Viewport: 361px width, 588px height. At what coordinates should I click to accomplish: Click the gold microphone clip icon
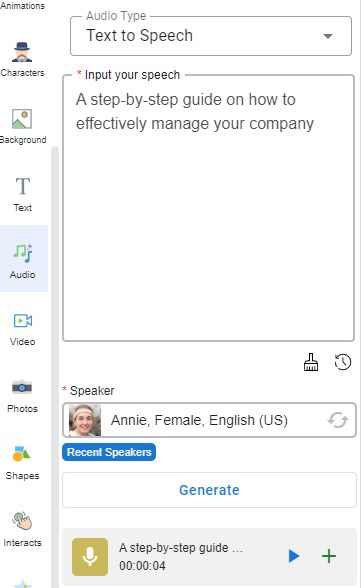pyautogui.click(x=90, y=556)
